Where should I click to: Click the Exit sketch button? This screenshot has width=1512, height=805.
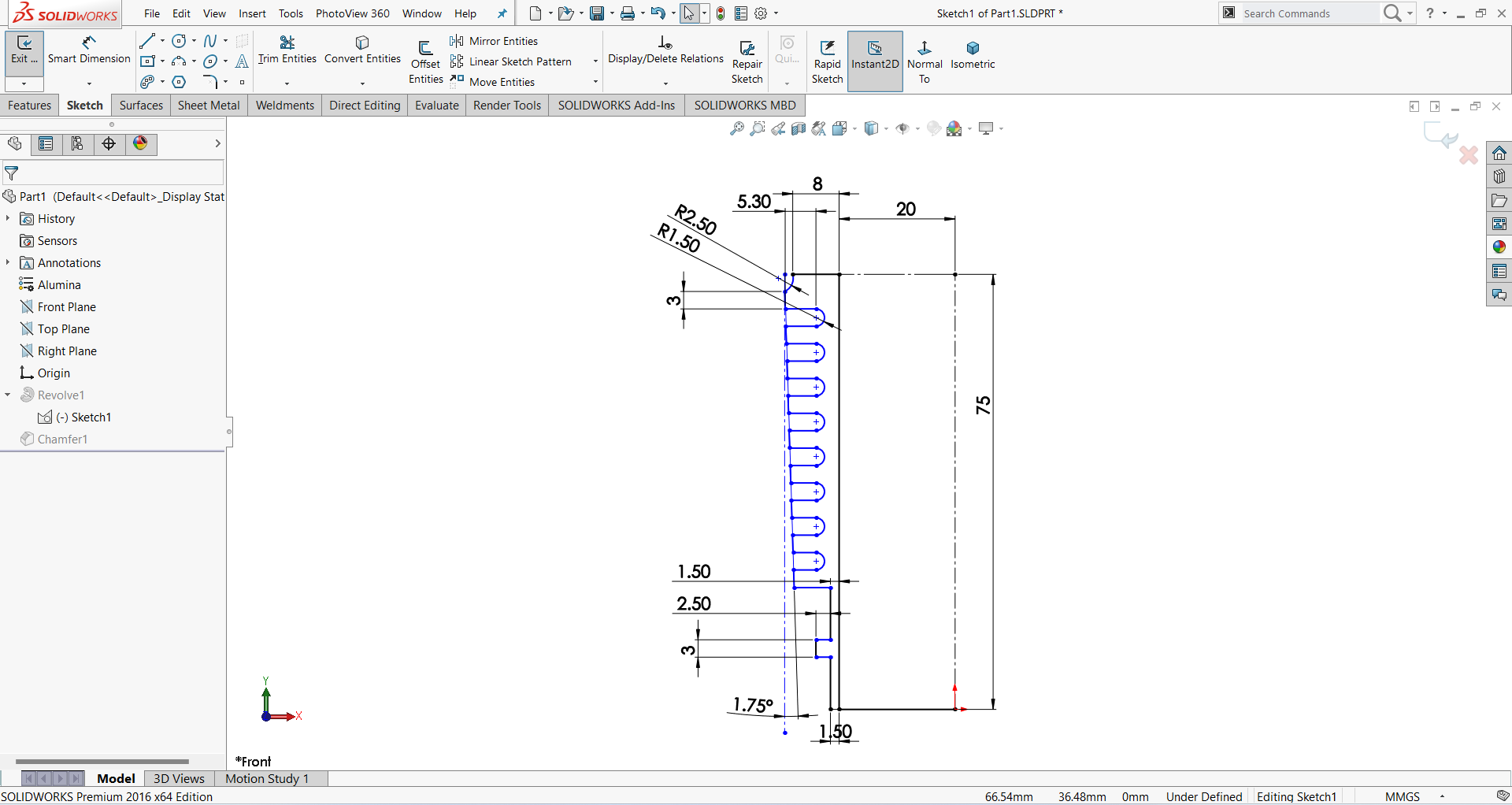click(24, 50)
